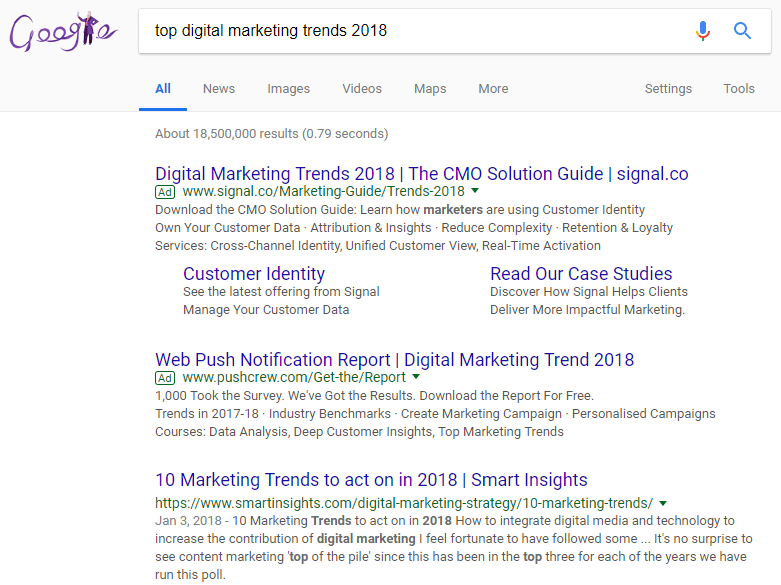
Task: Expand the arrow next to signal.co URL
Action: 475,190
